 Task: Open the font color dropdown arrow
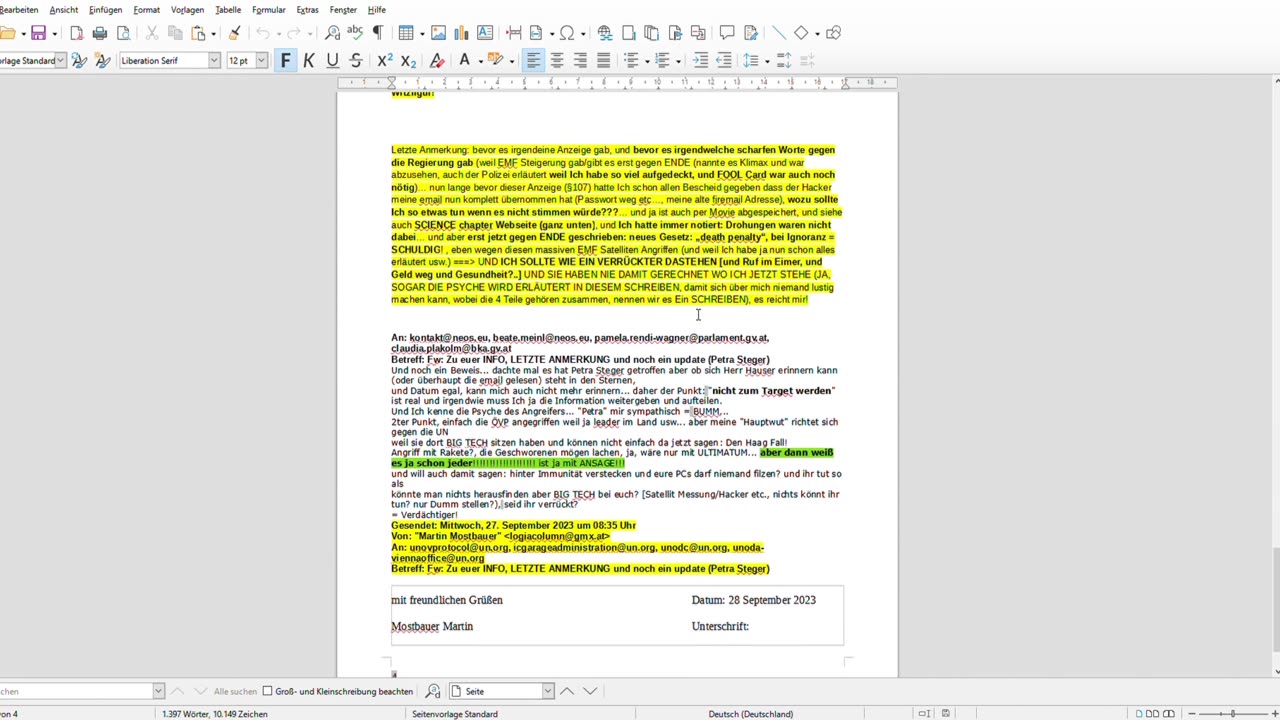[x=480, y=61]
